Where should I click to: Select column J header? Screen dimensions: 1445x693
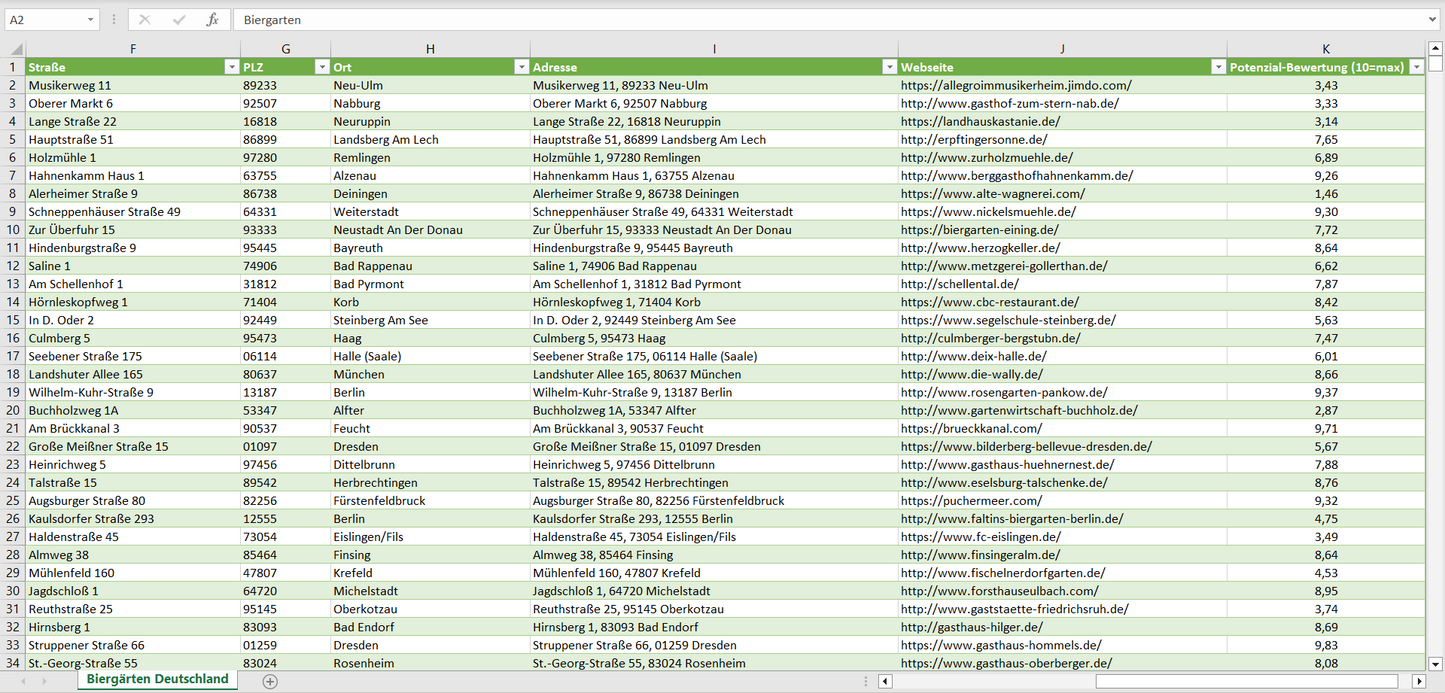(x=1062, y=49)
